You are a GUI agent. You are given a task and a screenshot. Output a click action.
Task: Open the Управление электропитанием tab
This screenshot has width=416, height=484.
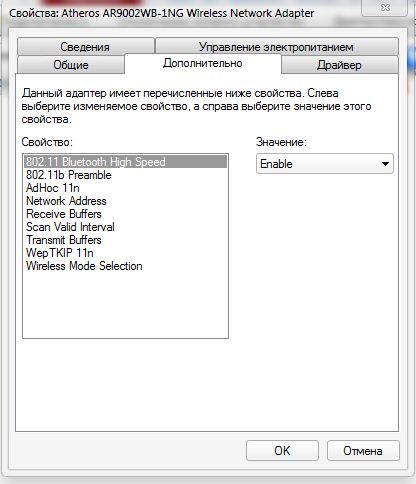[277, 47]
